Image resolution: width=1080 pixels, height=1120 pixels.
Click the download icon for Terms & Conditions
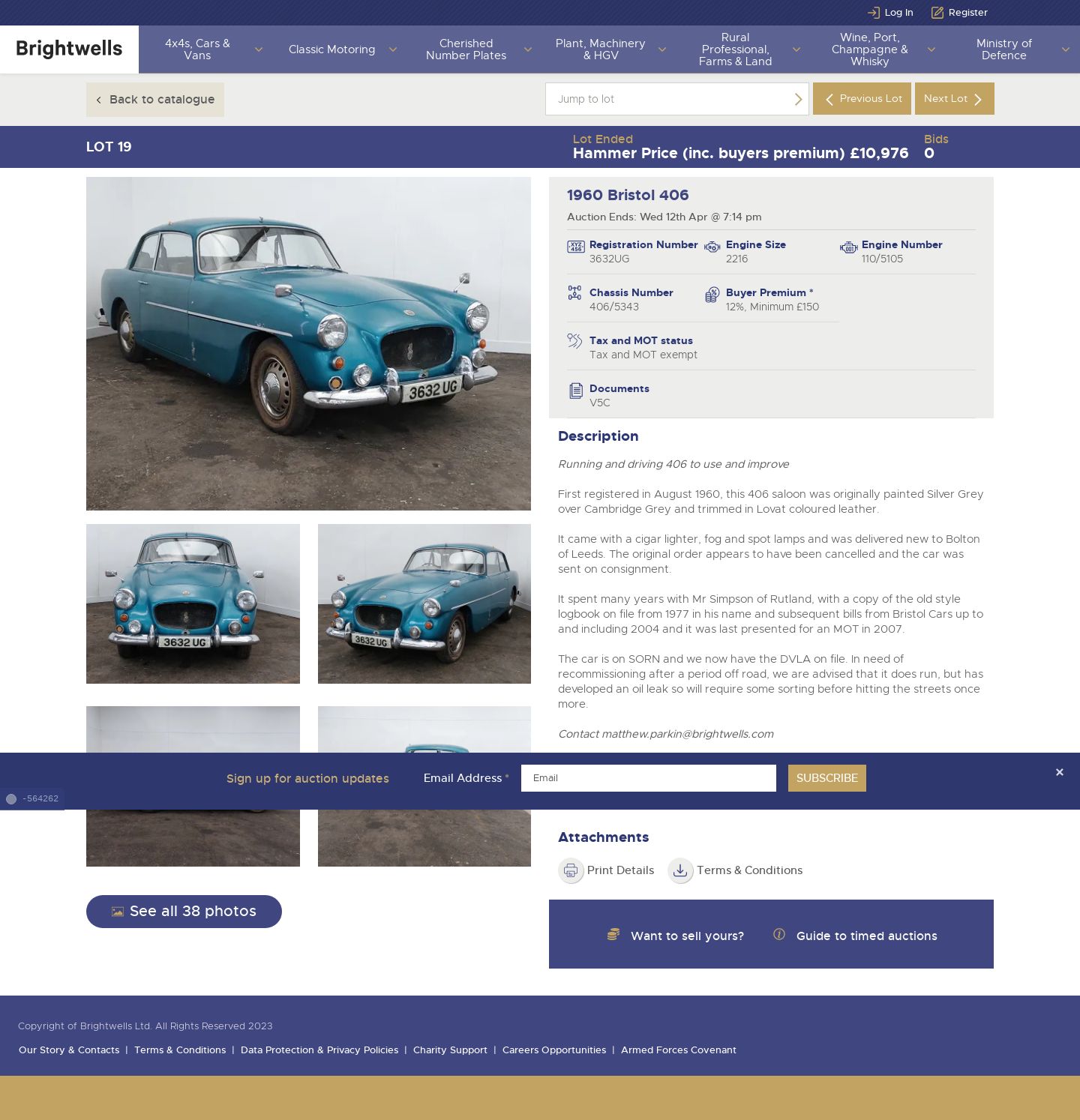click(680, 870)
